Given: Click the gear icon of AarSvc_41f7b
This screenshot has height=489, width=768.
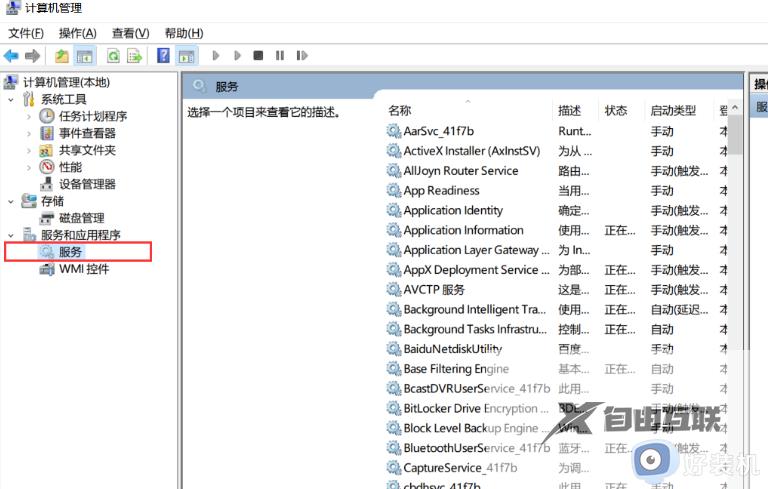Looking at the screenshot, I should tap(394, 131).
